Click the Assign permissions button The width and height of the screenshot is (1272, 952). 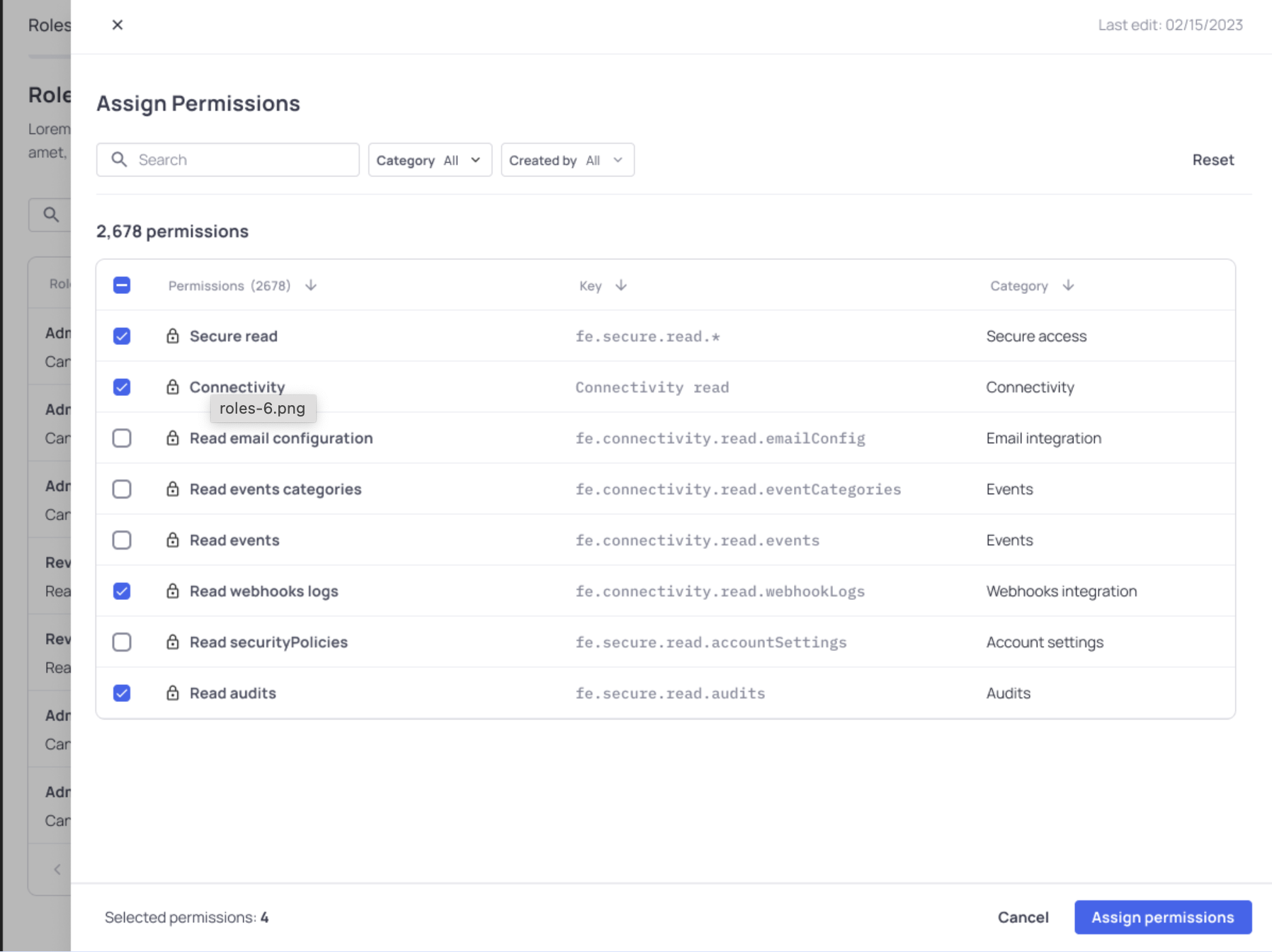[x=1162, y=917]
